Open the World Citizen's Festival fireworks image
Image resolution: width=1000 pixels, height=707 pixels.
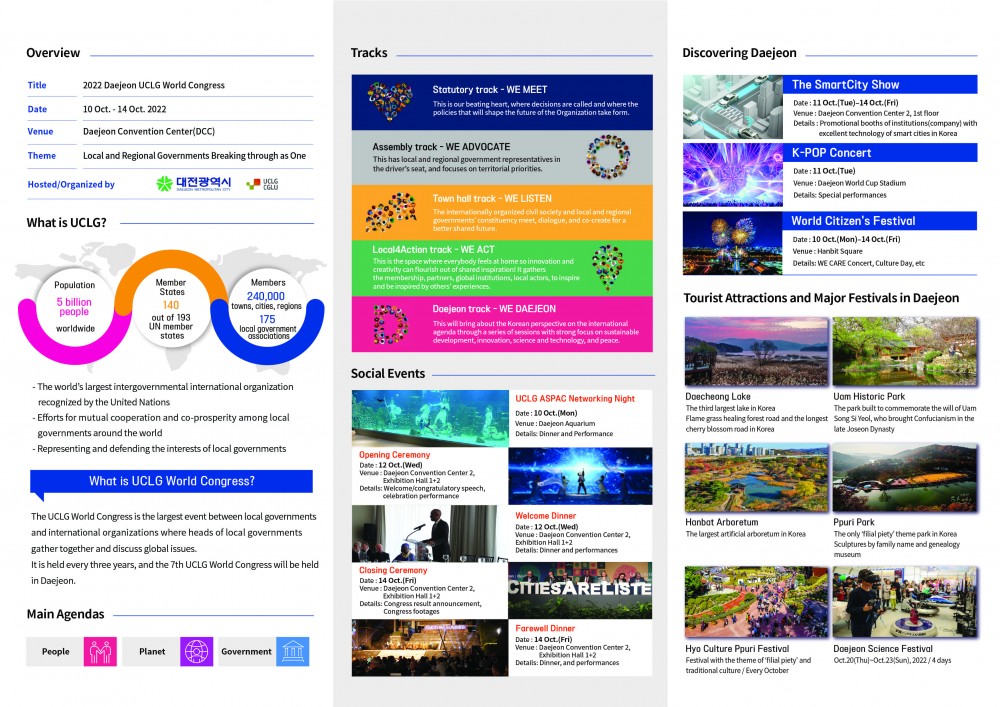tap(733, 243)
